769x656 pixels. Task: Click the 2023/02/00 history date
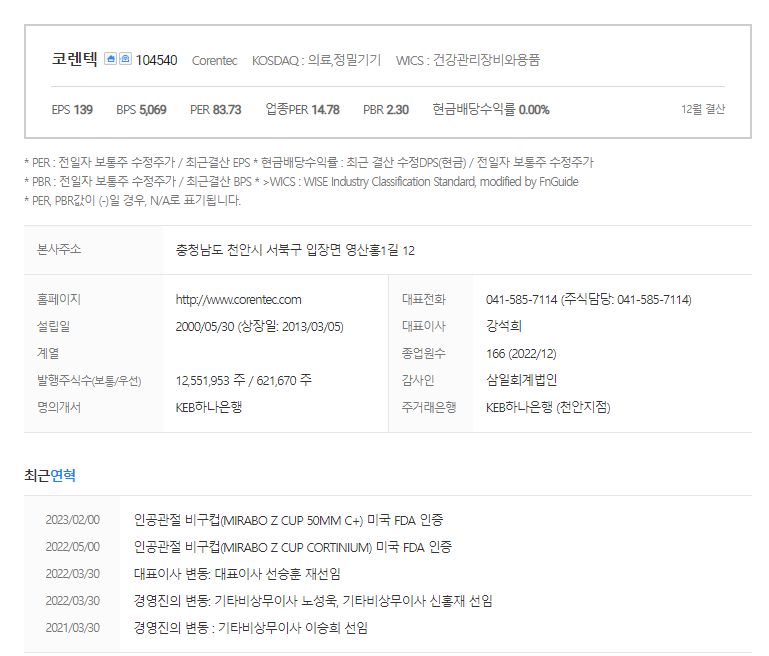pyautogui.click(x=73, y=520)
